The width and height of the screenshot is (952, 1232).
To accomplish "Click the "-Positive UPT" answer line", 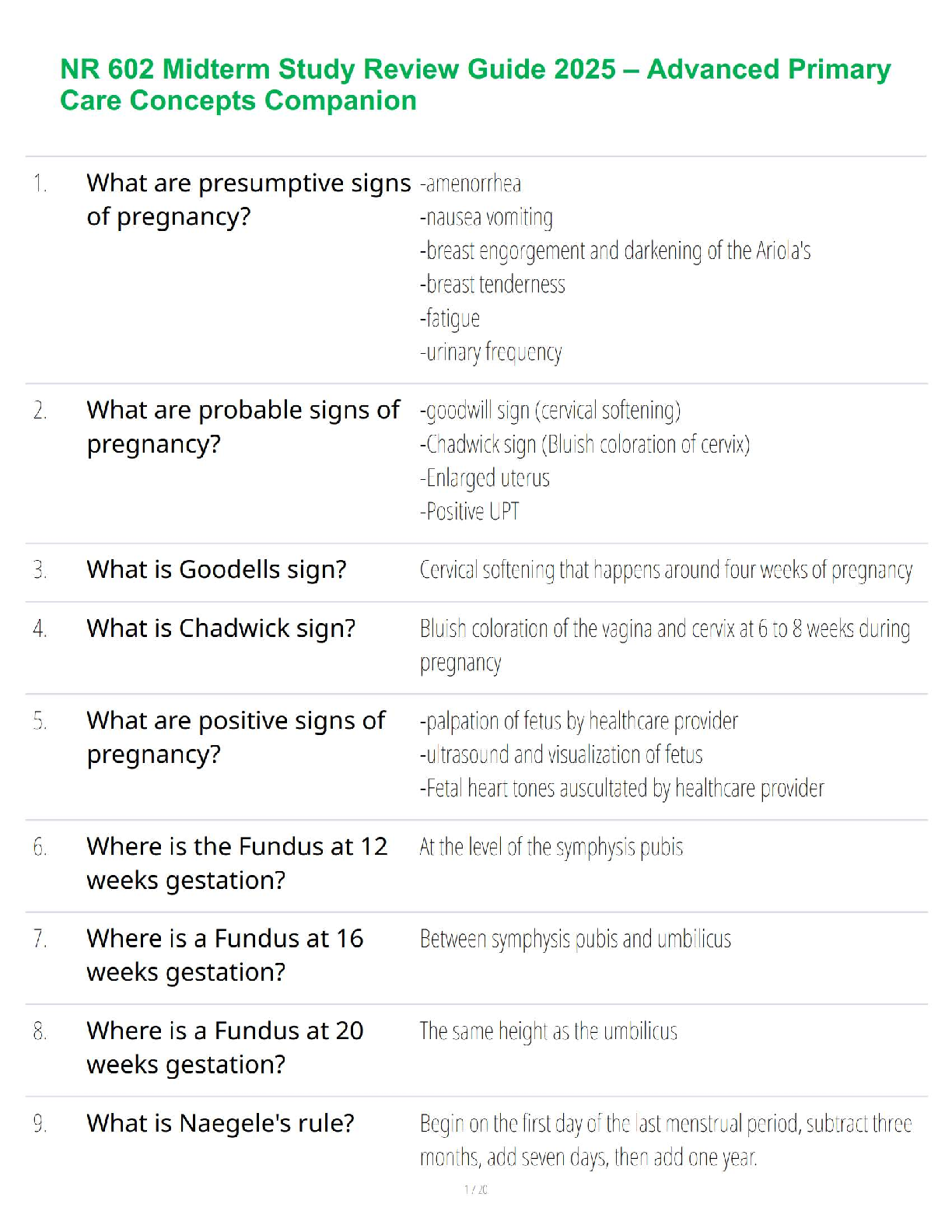I will click(470, 512).
